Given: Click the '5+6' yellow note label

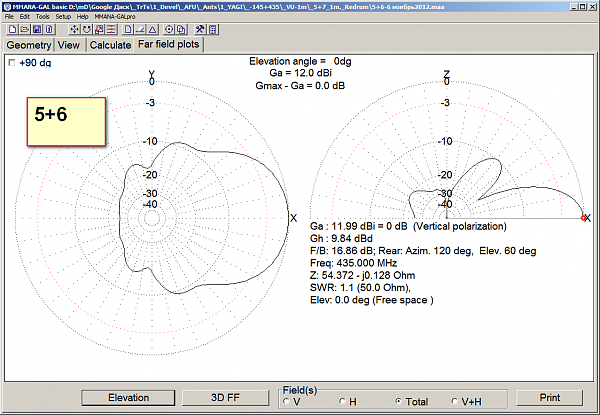Looking at the screenshot, I should tap(67, 122).
